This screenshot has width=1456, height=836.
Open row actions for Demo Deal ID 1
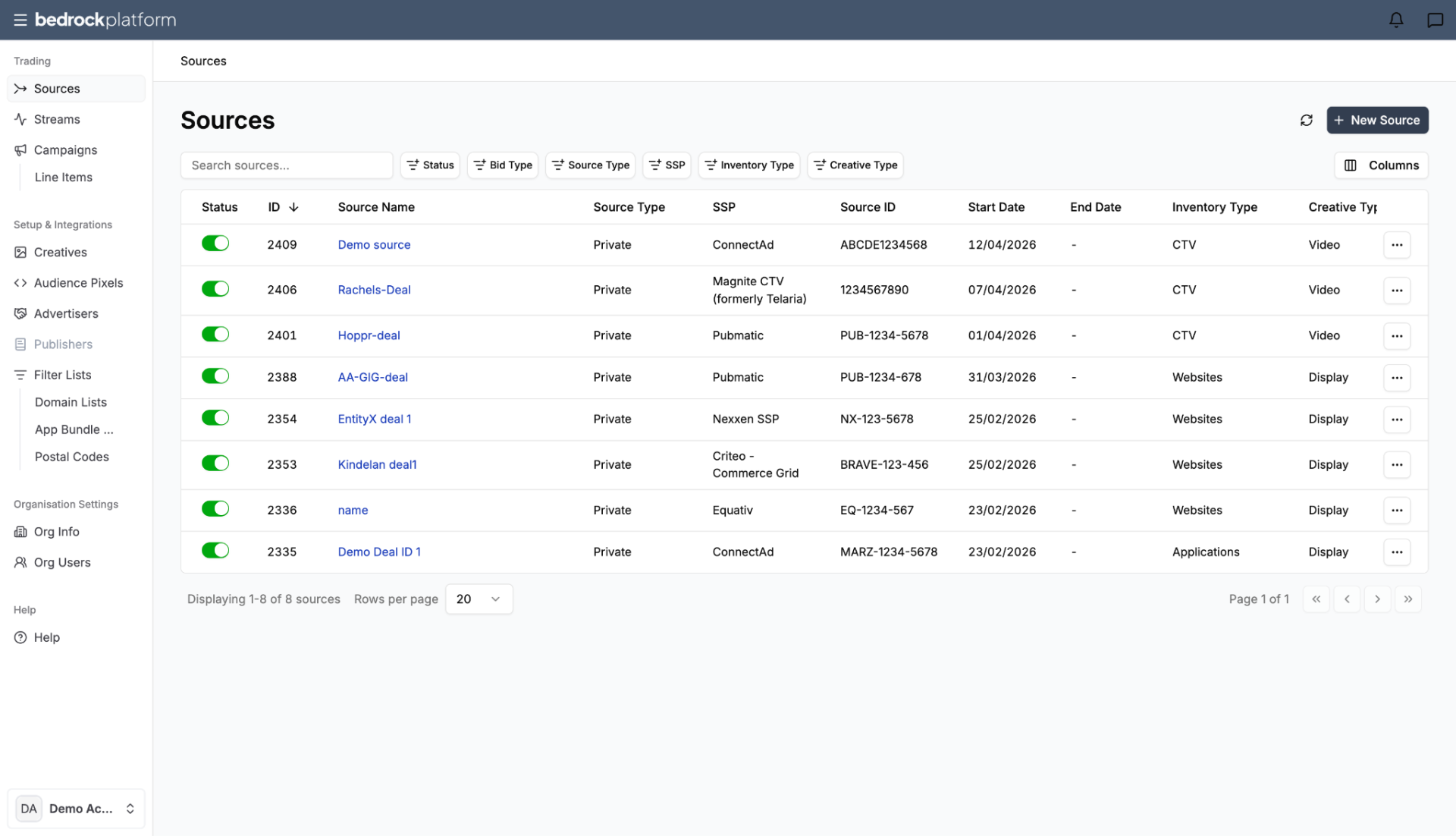(x=1397, y=552)
